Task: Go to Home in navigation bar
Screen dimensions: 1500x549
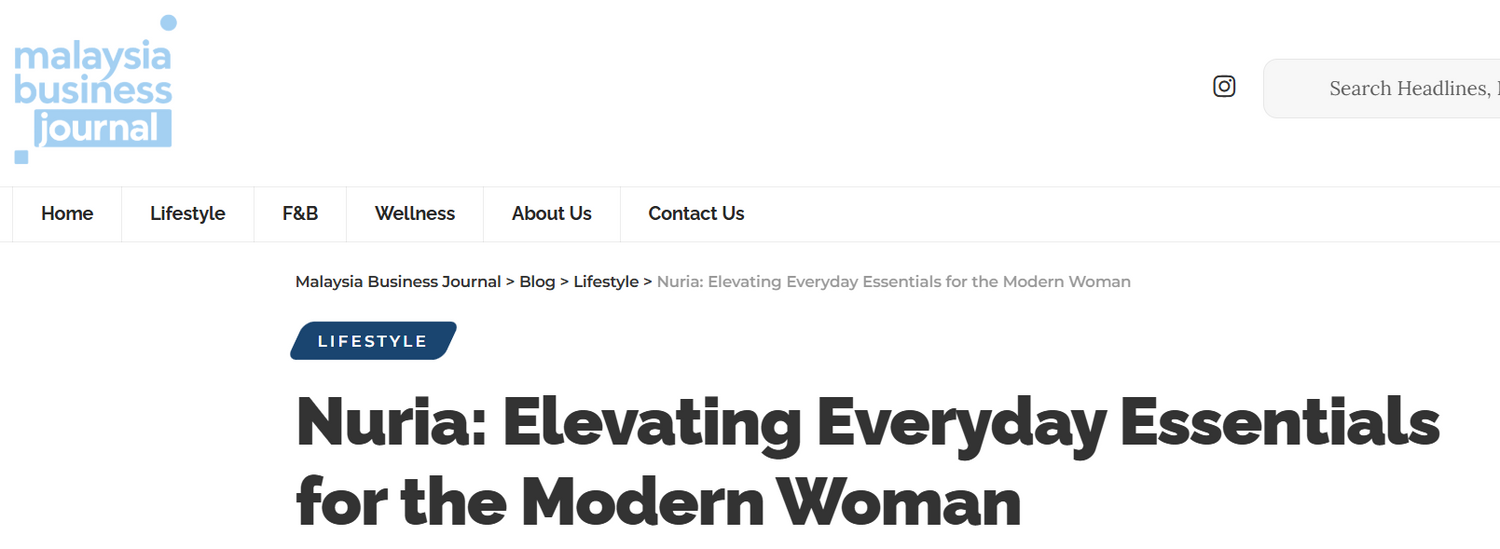Action: point(67,213)
